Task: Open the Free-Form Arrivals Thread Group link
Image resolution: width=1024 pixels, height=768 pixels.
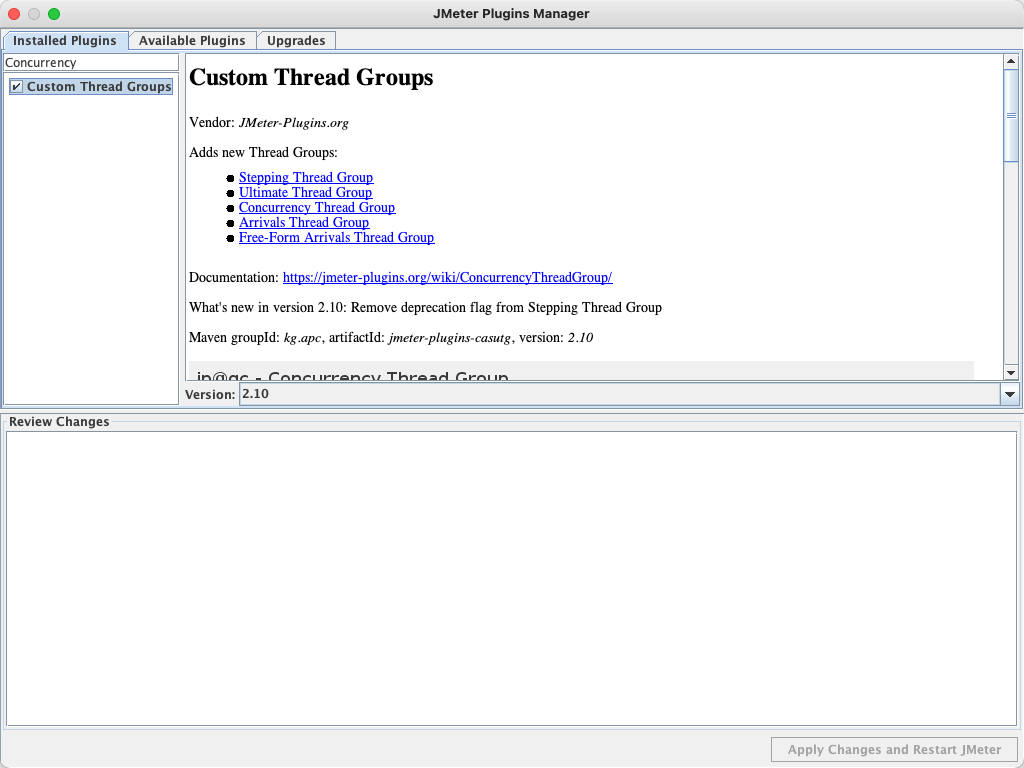Action: tap(336, 238)
